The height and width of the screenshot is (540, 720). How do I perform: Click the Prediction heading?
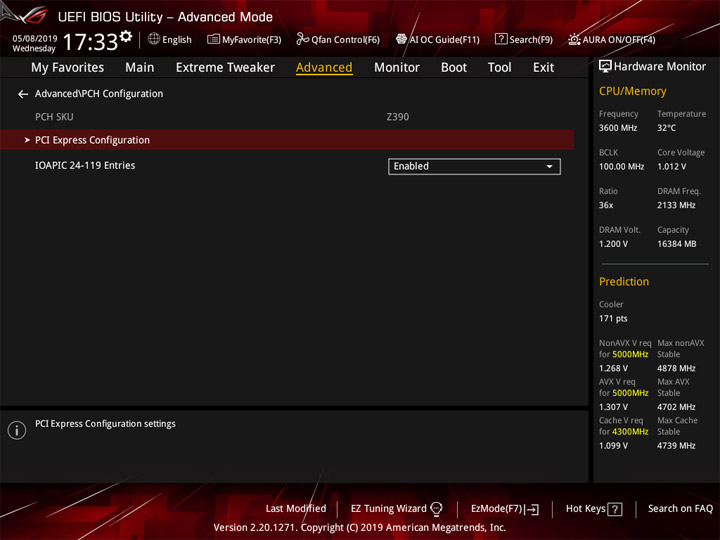[x=624, y=281]
